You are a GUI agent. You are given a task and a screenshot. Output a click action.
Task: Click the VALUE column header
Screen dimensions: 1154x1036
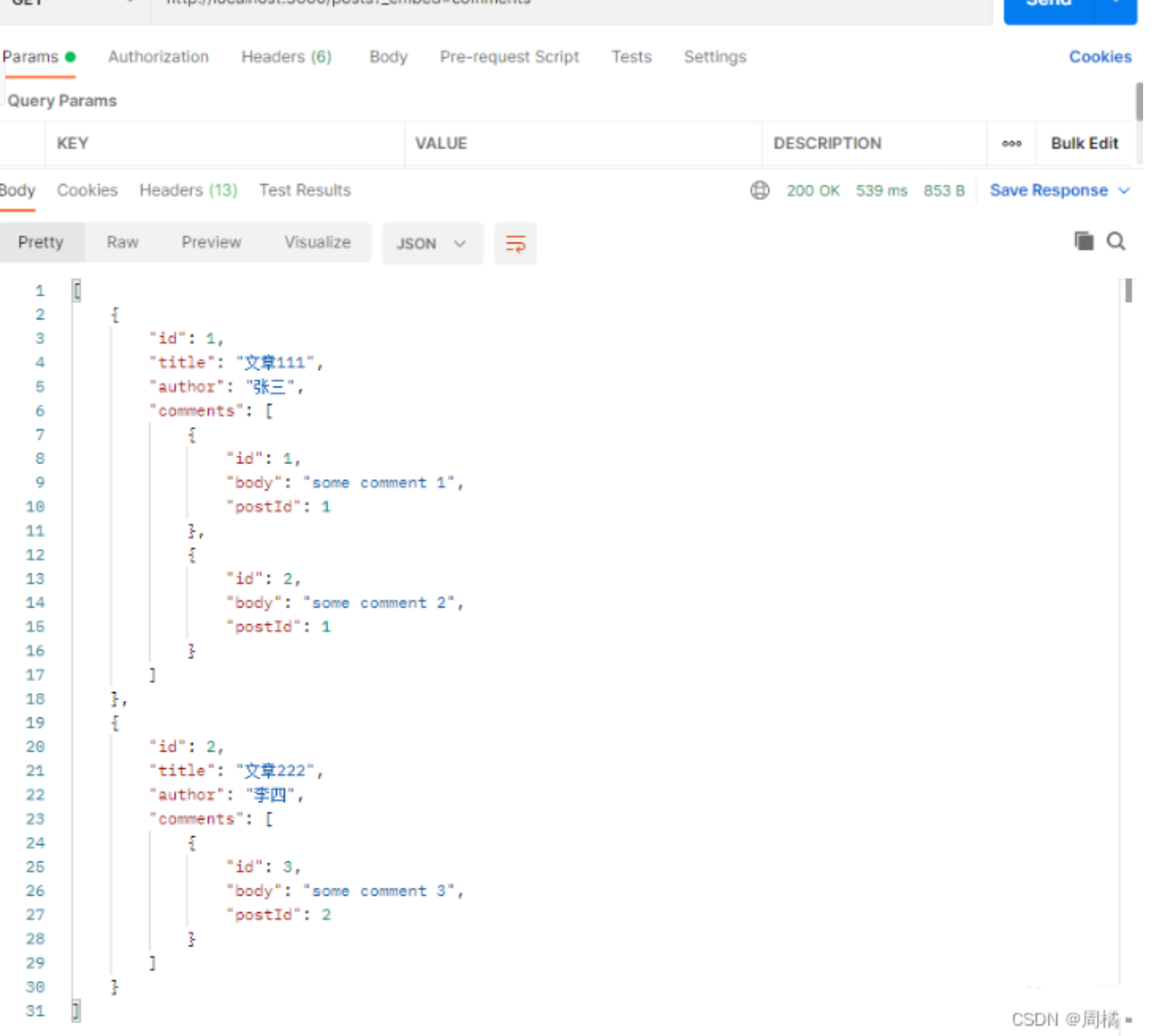click(441, 143)
